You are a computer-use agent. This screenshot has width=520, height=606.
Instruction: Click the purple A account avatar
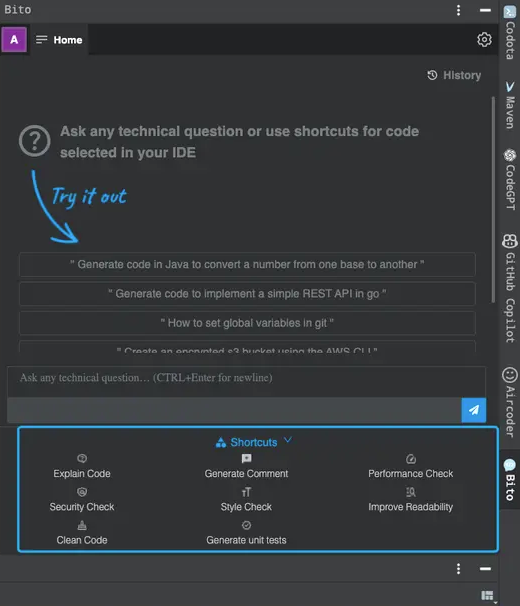(14, 39)
